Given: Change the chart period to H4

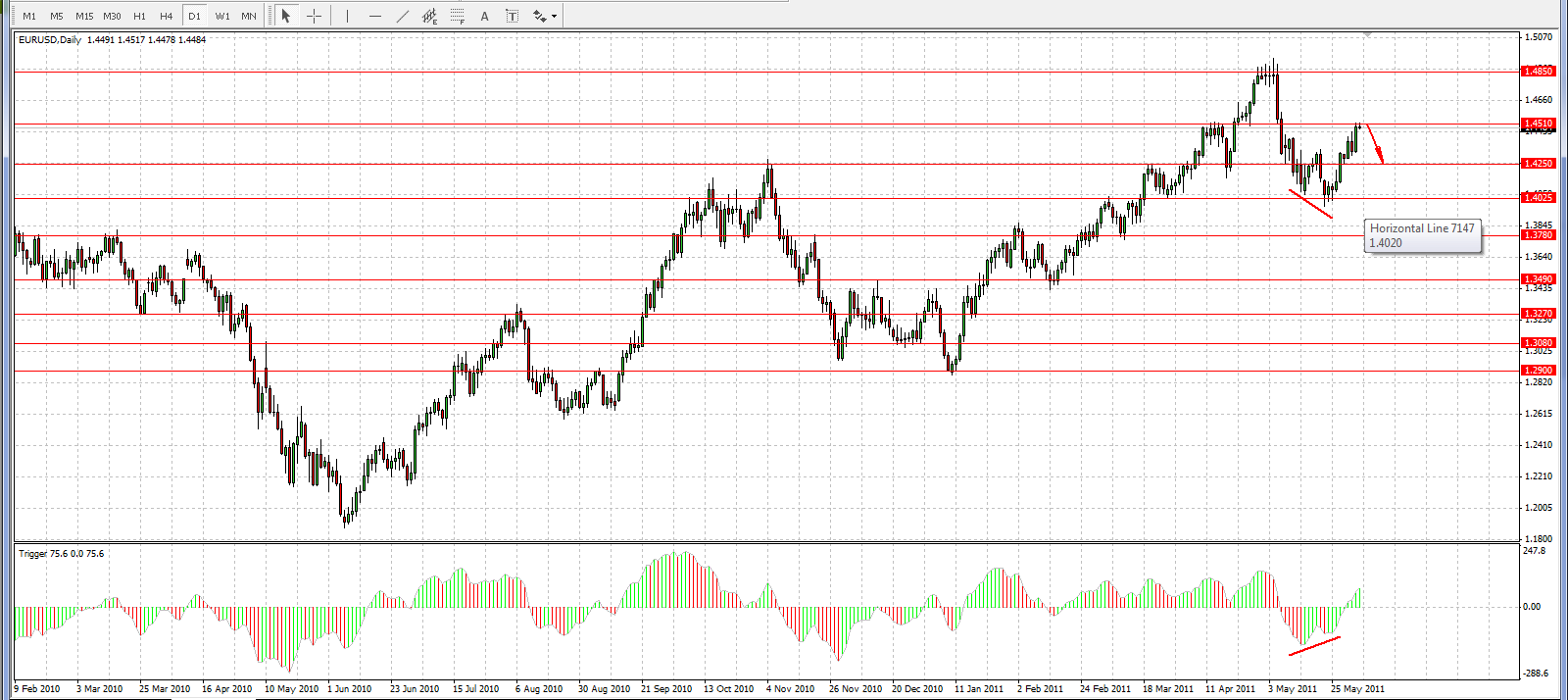Looking at the screenshot, I should (x=167, y=16).
